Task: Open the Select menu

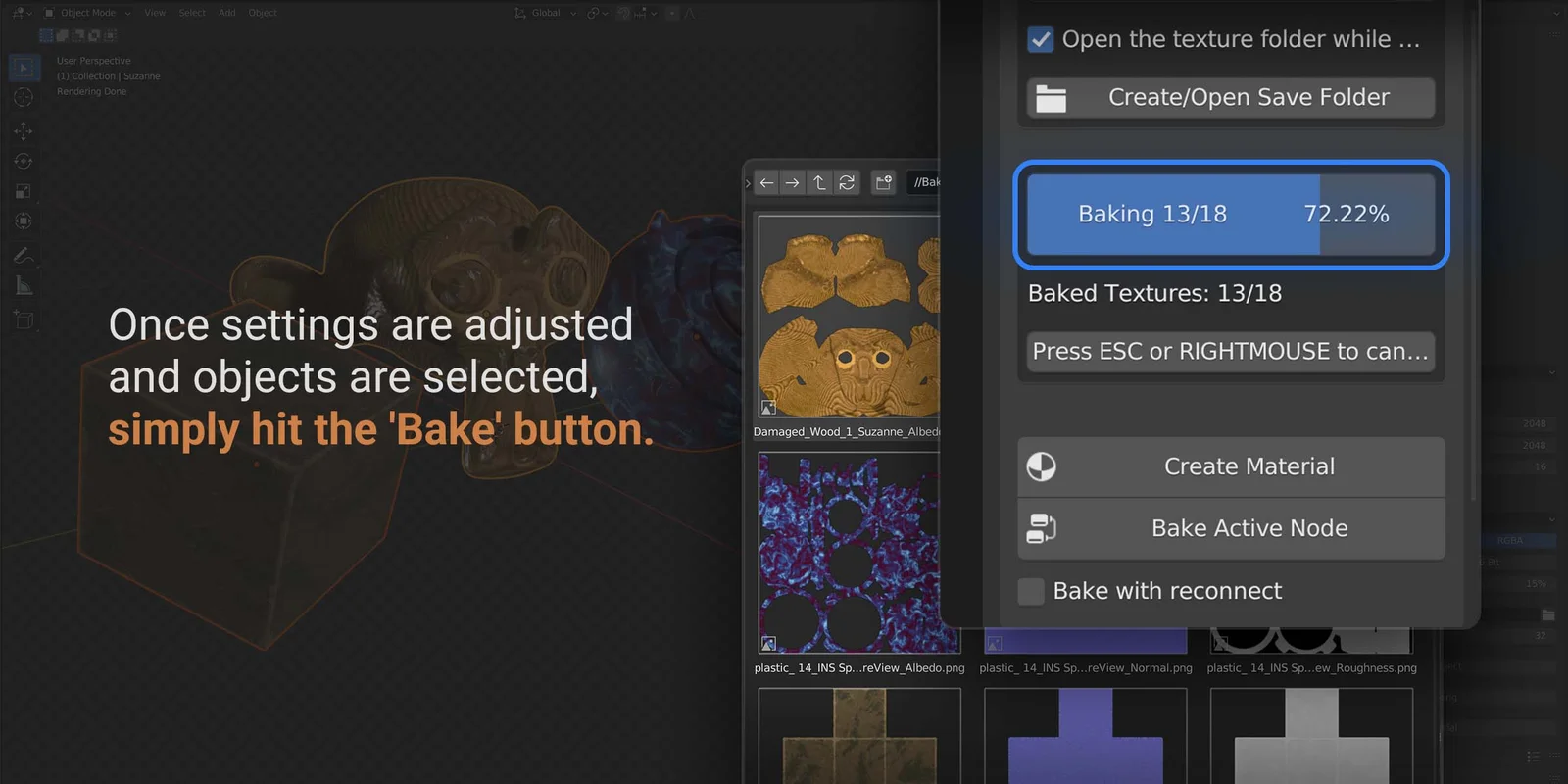Action: [192, 13]
